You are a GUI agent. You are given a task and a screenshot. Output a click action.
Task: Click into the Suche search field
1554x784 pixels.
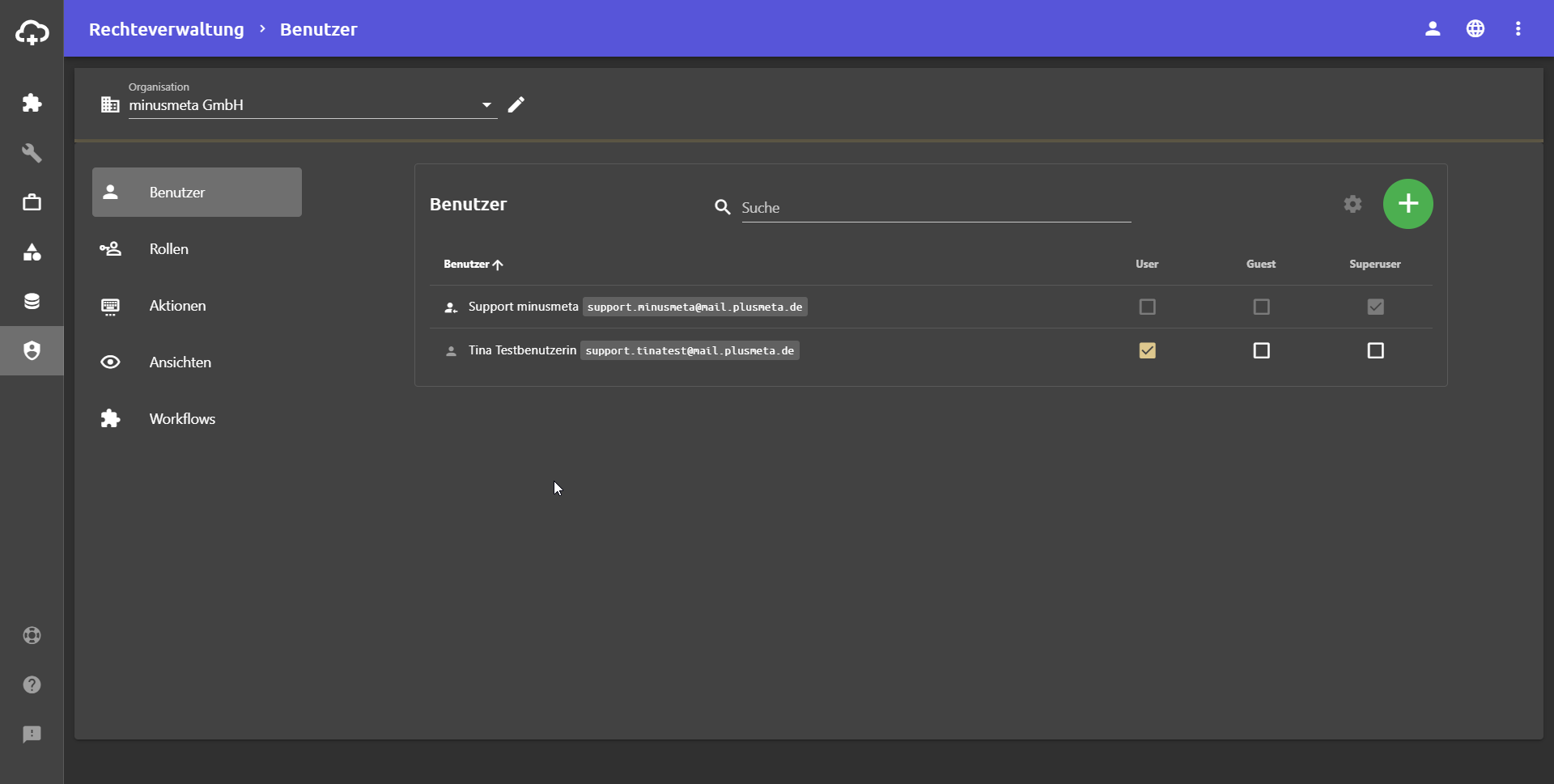click(936, 208)
